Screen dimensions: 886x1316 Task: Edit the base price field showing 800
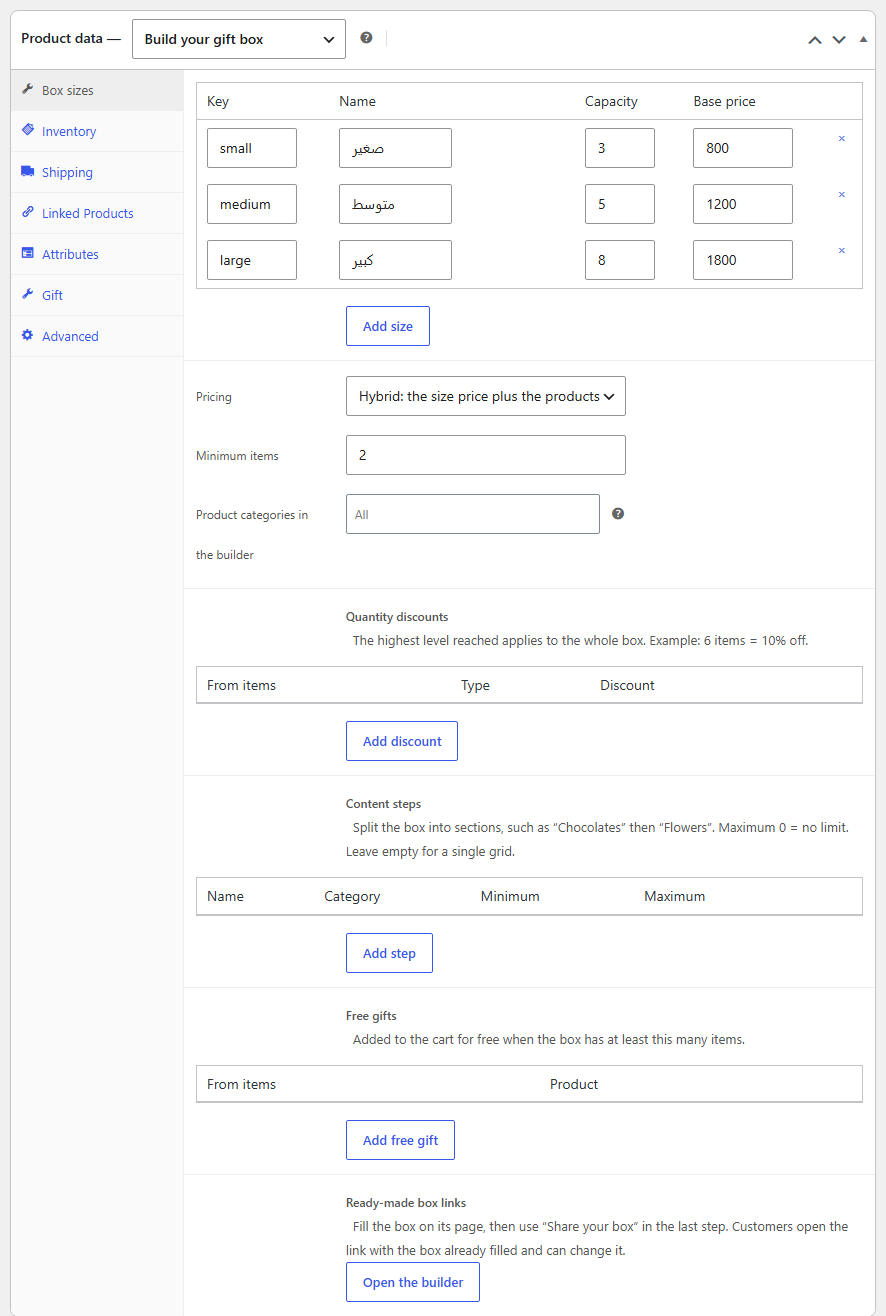click(743, 148)
